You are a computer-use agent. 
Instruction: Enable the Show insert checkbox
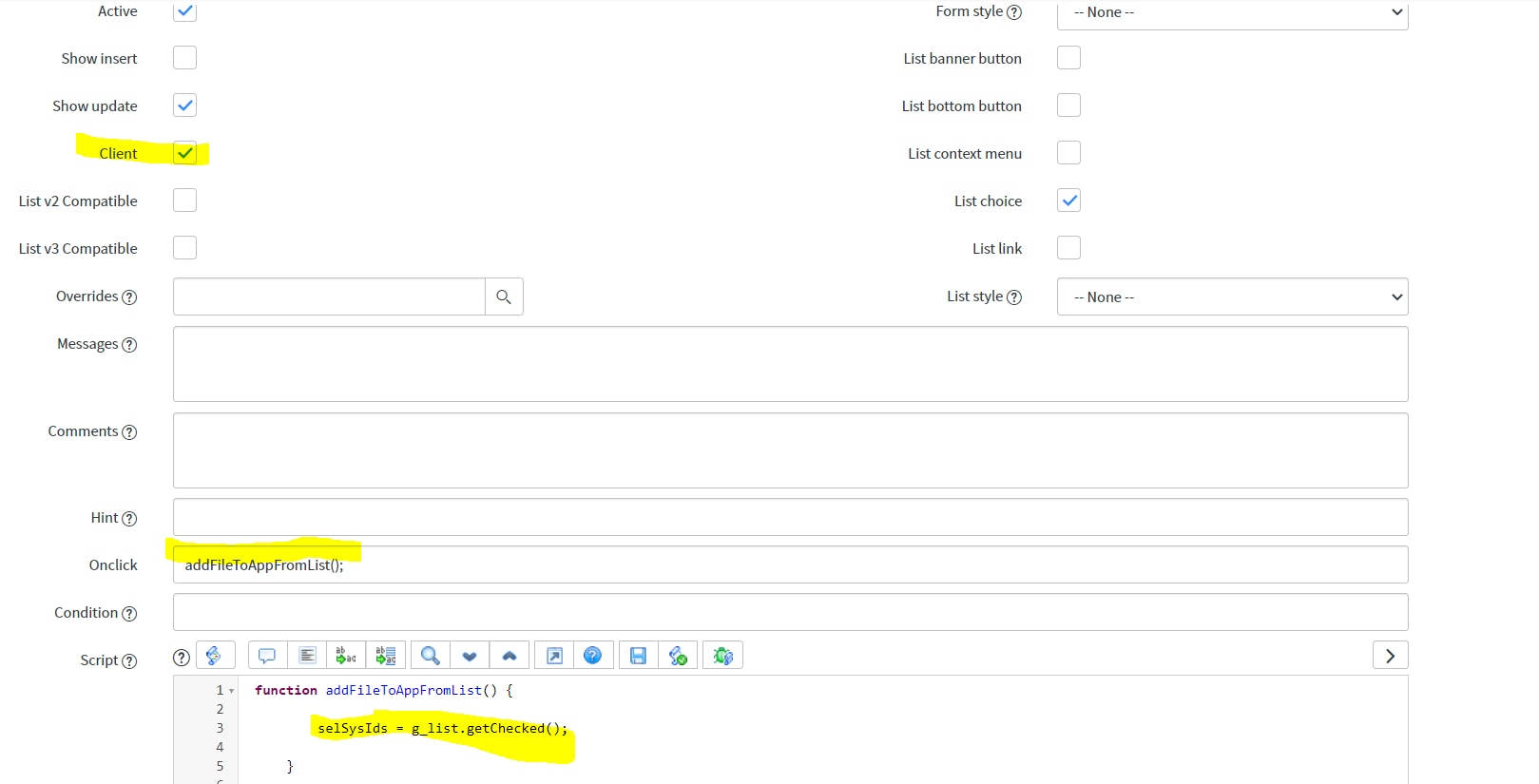coord(185,58)
